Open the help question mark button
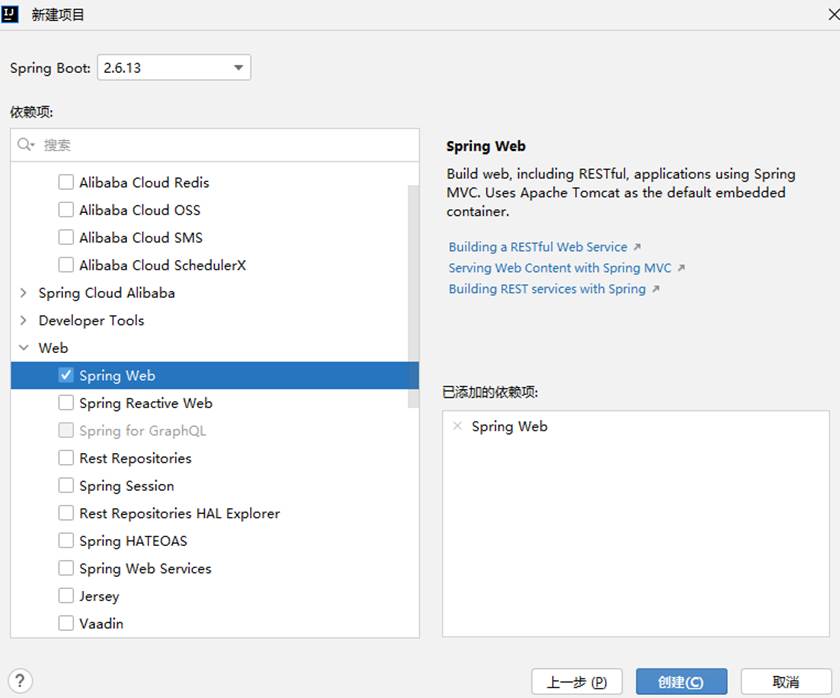Screen dimensions: 840x698 pyautogui.click(x=20, y=681)
